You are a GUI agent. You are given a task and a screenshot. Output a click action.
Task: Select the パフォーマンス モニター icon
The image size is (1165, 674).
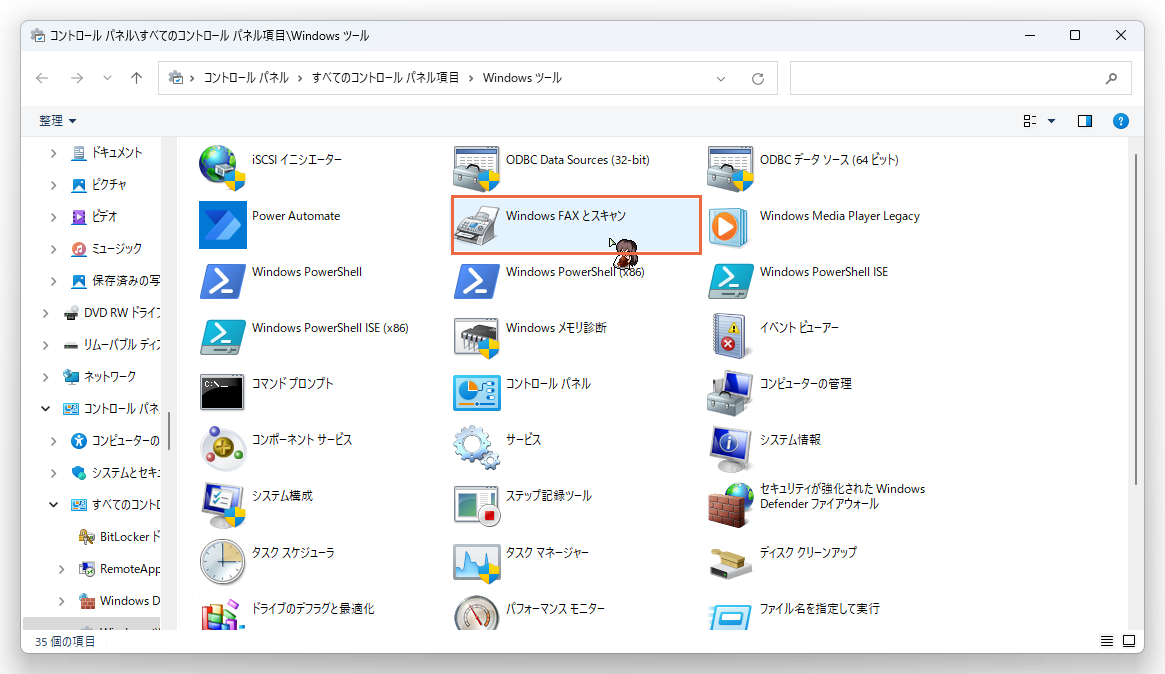coord(476,612)
